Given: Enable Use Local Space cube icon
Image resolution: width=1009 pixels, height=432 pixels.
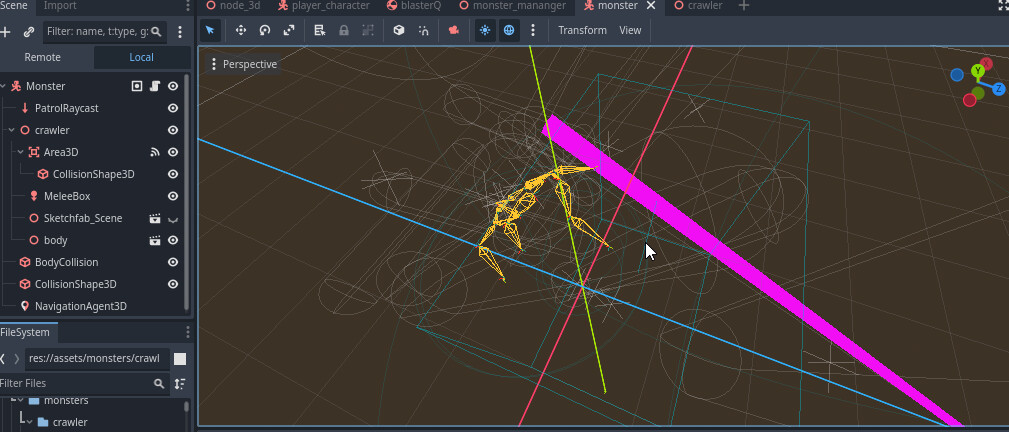Looking at the screenshot, I should coord(399,30).
